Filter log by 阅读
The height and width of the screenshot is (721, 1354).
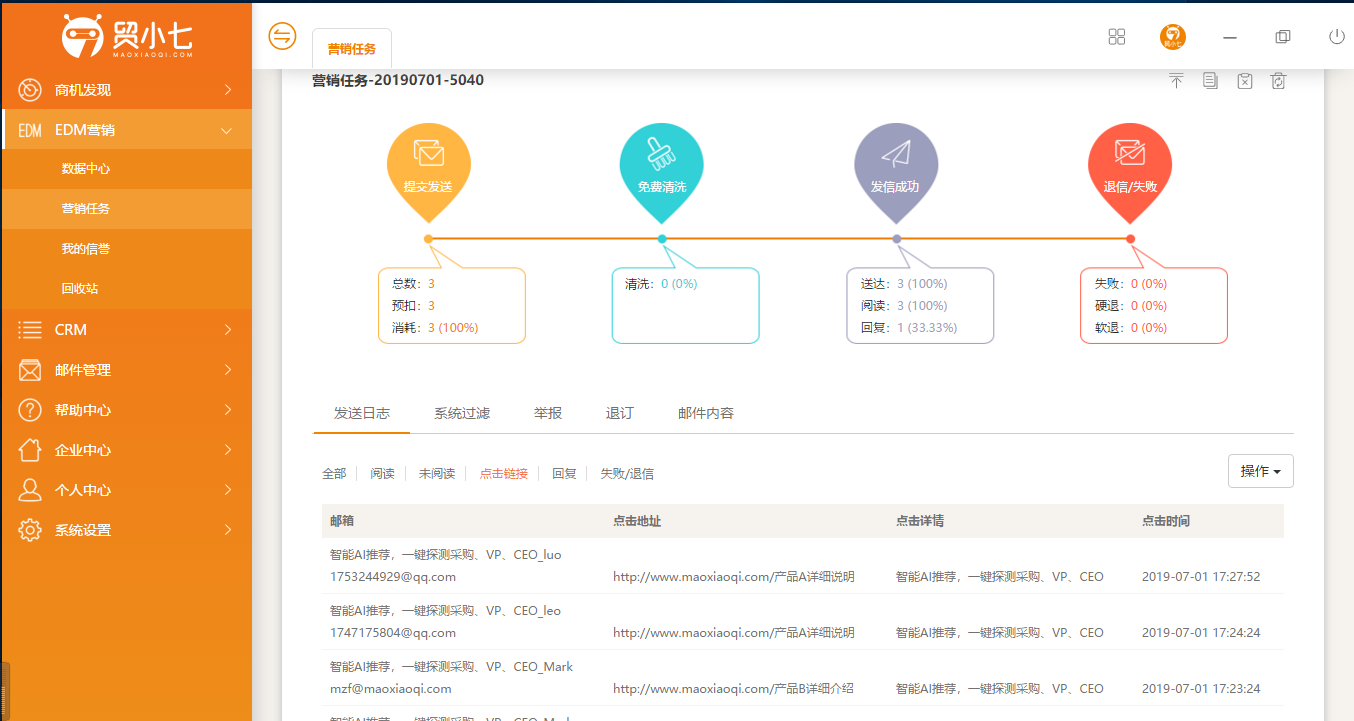pos(382,474)
